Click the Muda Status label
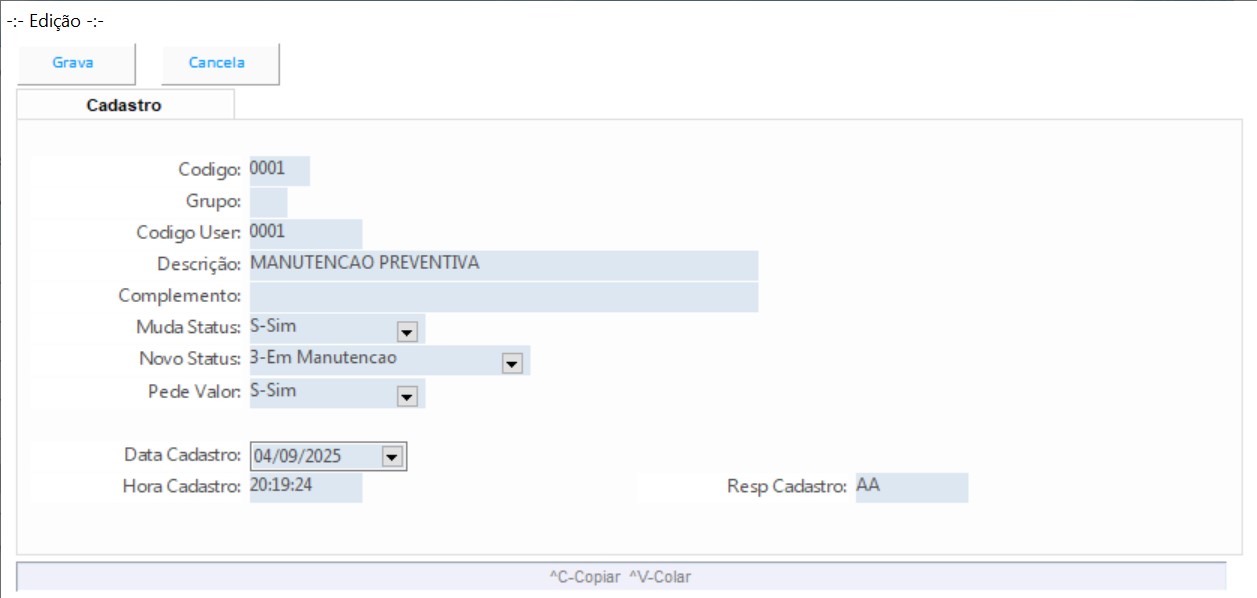Screen dimensions: 1257x598 (188, 327)
